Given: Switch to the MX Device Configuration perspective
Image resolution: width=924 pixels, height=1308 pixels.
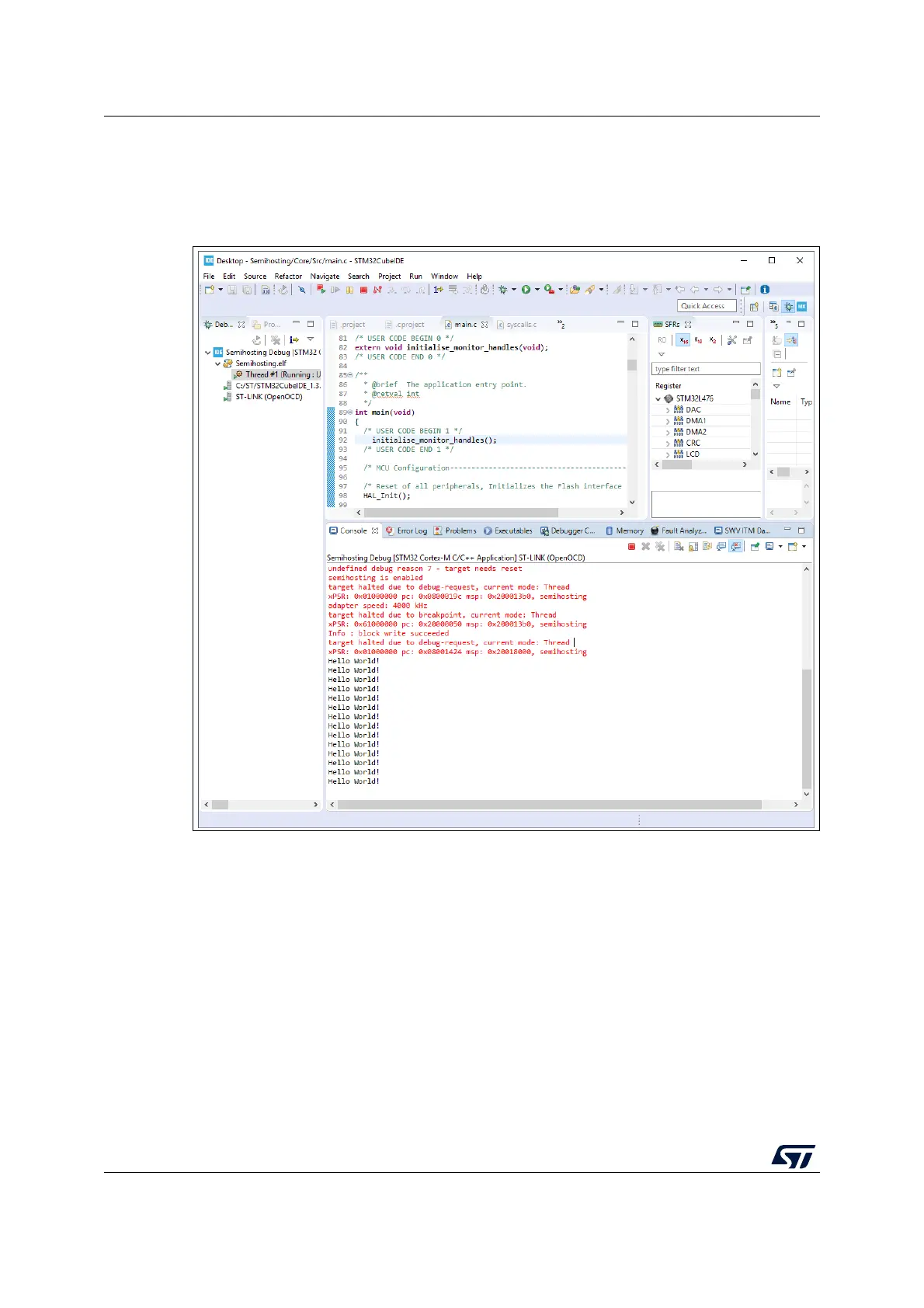Looking at the screenshot, I should coord(802,306).
